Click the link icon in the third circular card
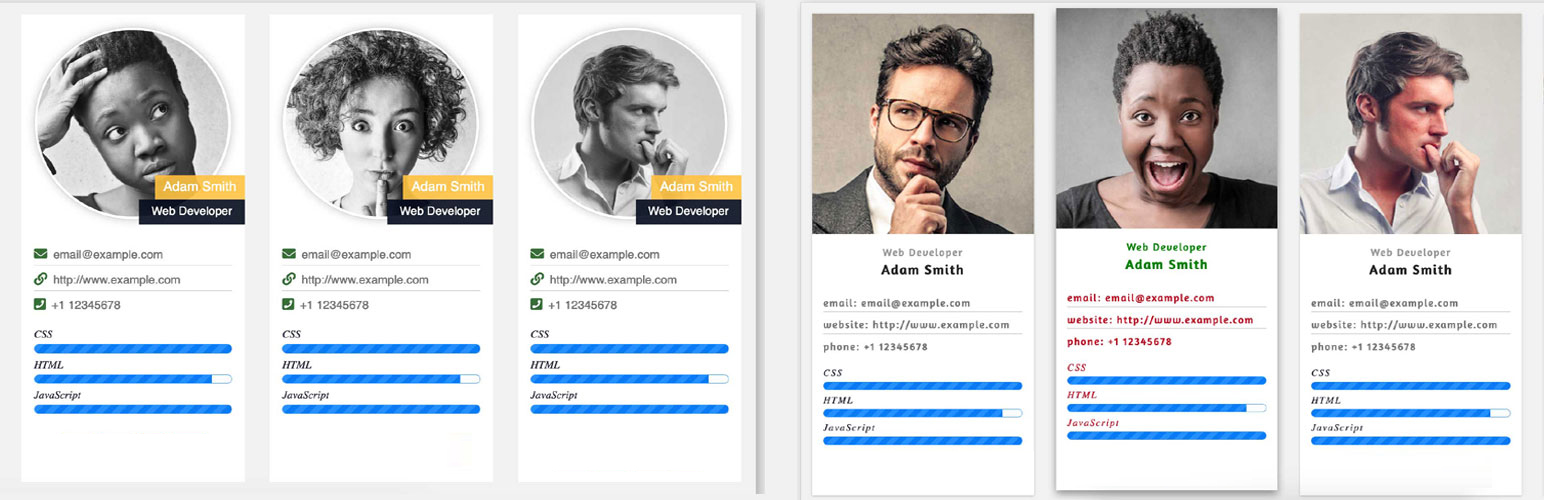Screen dimensions: 1544x500 tap(536, 279)
